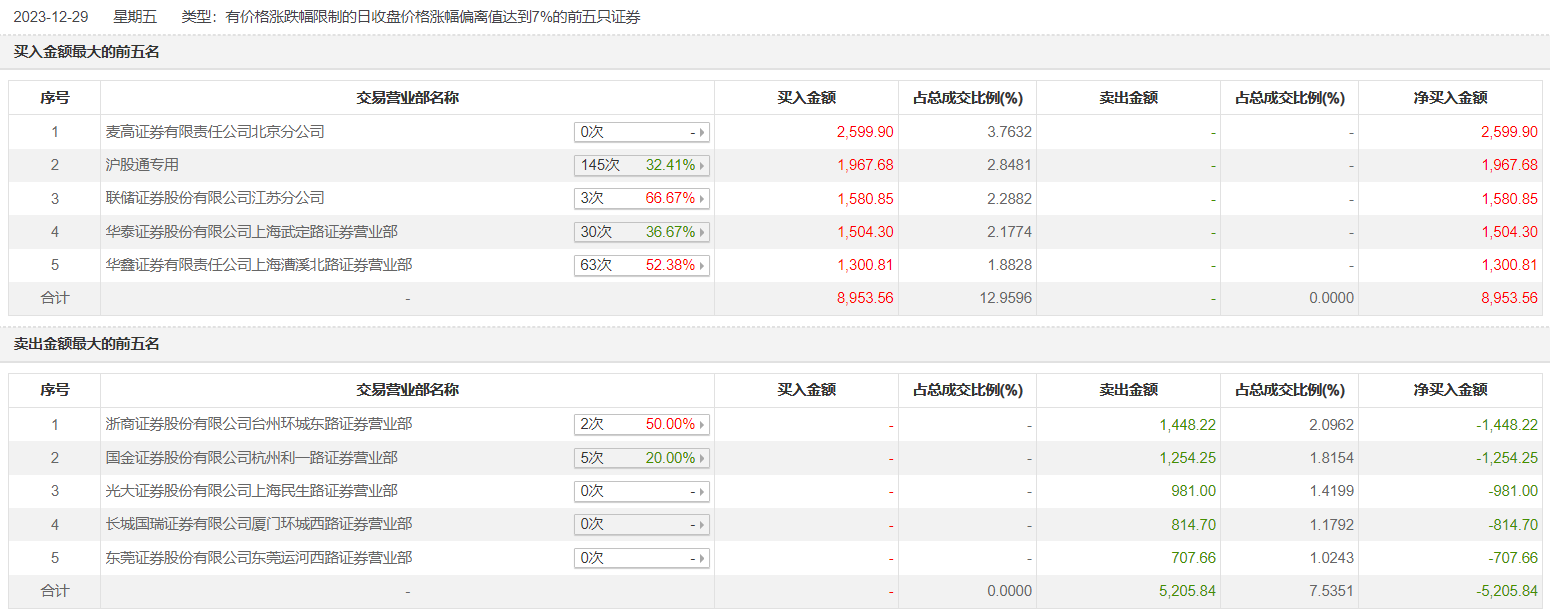Click 卖出金额 column header in sell table
Image resolution: width=1550 pixels, height=614 pixels.
point(1128,390)
